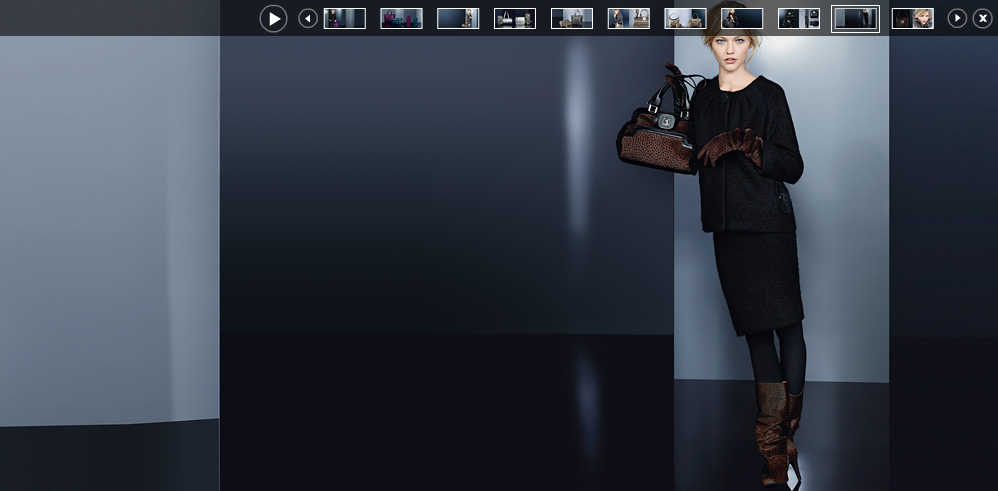998x491 pixels.
Task: Open the ninth thumbnail in the strip
Action: [x=799, y=18]
